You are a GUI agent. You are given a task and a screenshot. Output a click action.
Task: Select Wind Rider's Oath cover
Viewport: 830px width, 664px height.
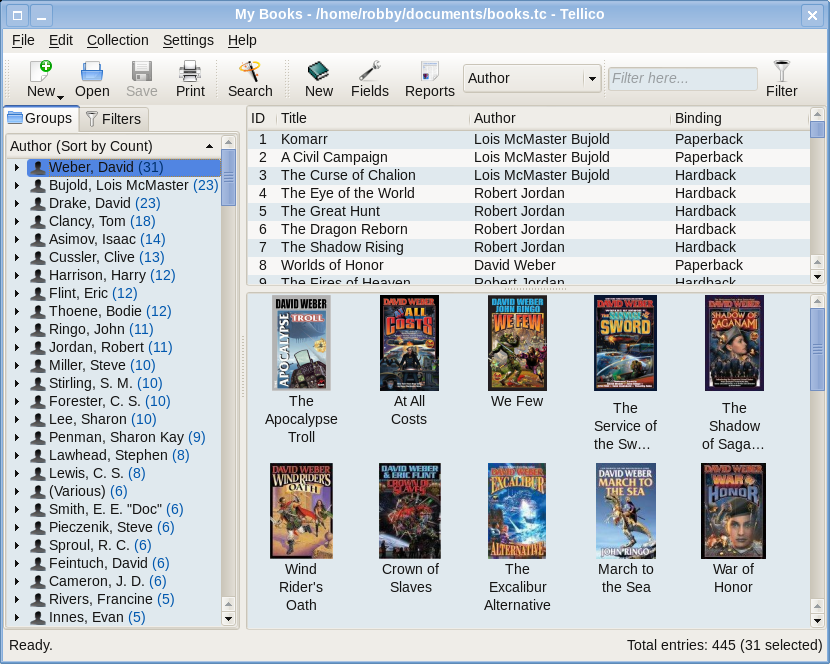[x=301, y=510]
